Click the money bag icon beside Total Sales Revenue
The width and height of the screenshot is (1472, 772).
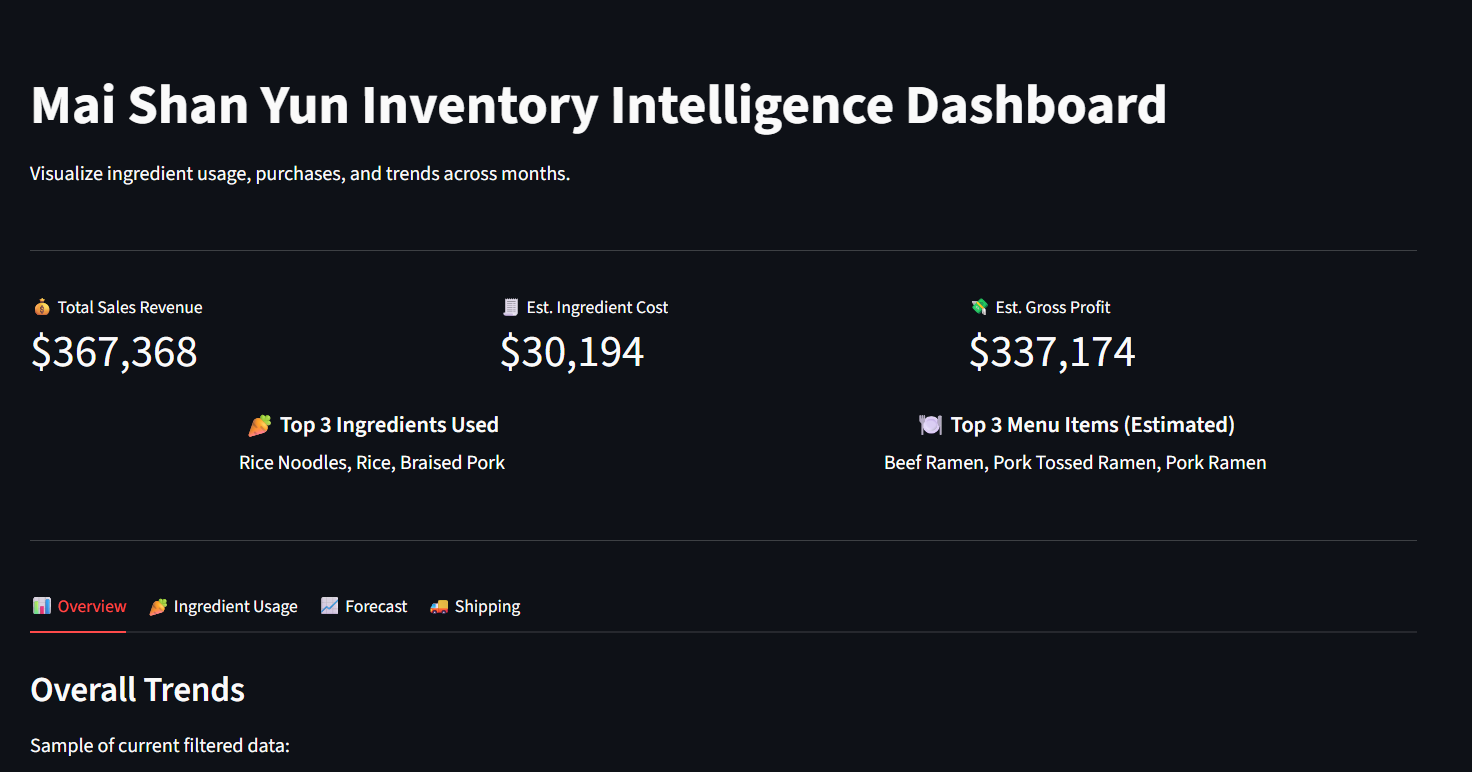point(41,307)
